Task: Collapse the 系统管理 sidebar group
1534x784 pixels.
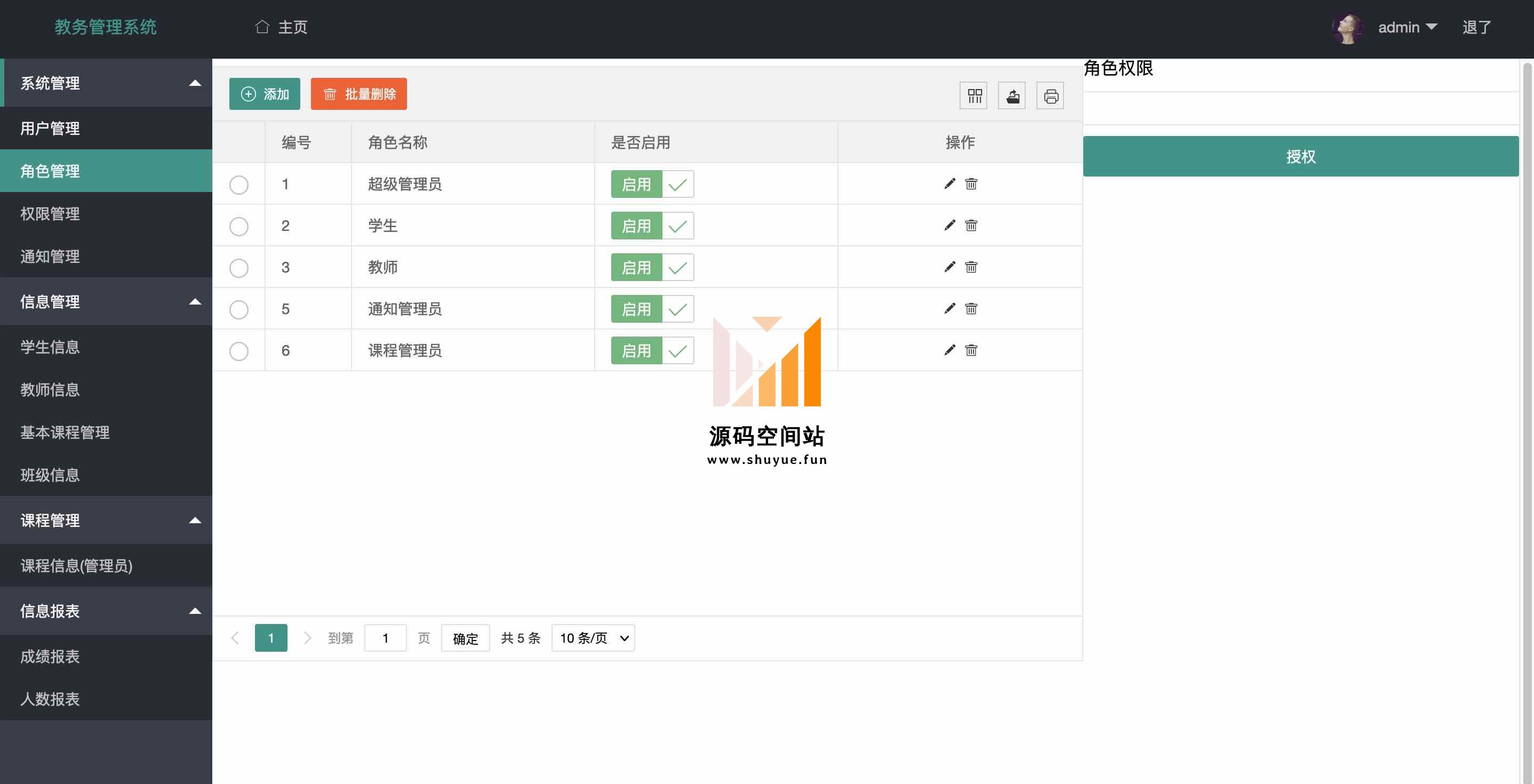Action: [x=106, y=83]
